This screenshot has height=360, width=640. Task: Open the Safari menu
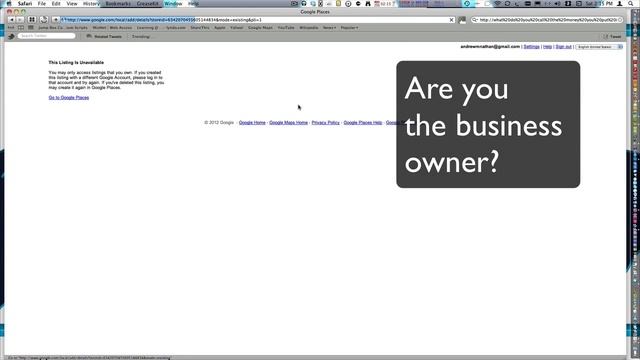(25, 3)
